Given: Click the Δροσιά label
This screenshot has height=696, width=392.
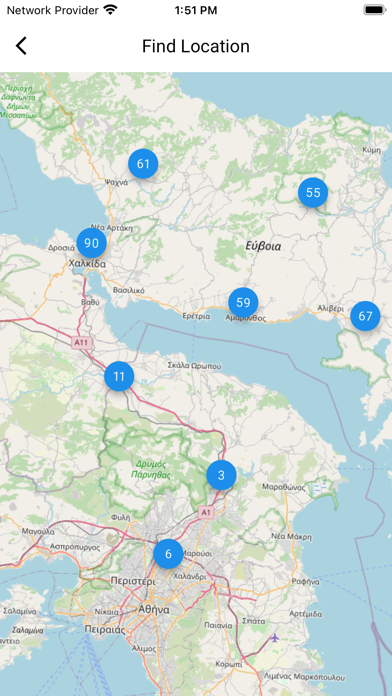Looking at the screenshot, I should pos(61,248).
